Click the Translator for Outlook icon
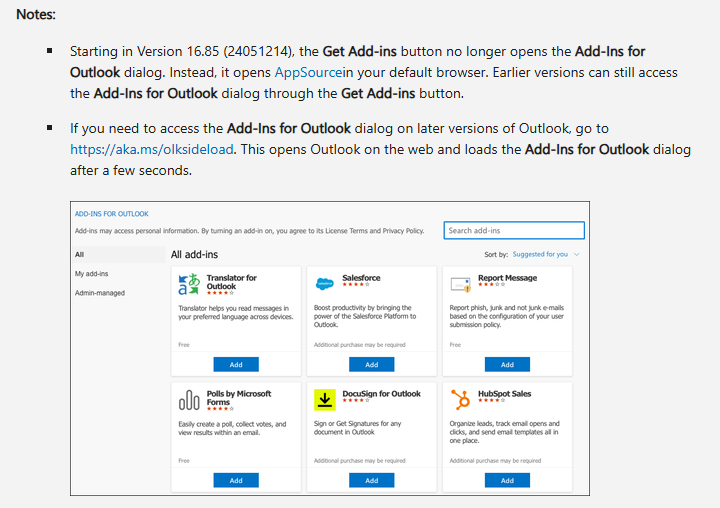 [189, 284]
